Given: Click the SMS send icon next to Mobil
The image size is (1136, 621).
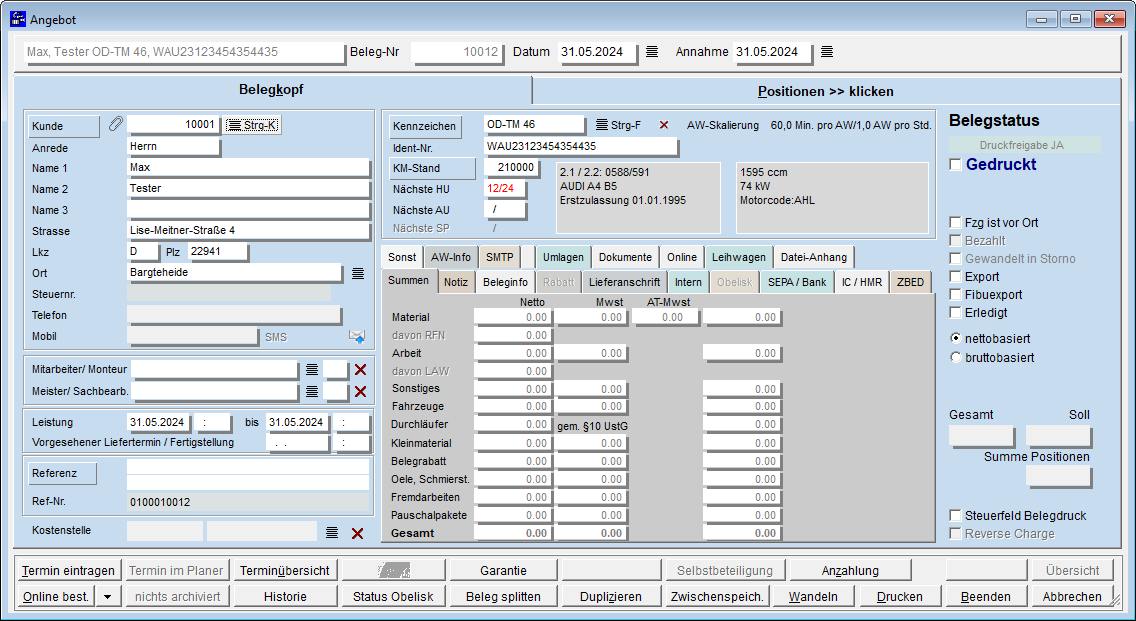Looking at the screenshot, I should pos(356,336).
